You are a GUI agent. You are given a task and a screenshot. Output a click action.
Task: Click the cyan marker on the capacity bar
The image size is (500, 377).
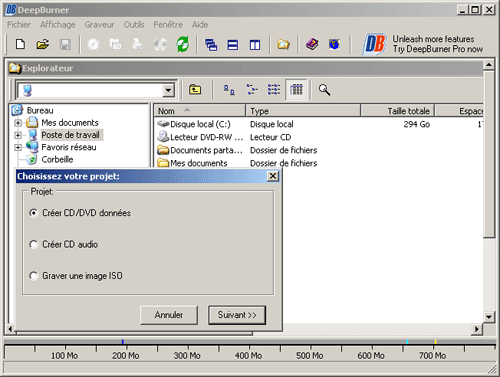[x=407, y=342]
